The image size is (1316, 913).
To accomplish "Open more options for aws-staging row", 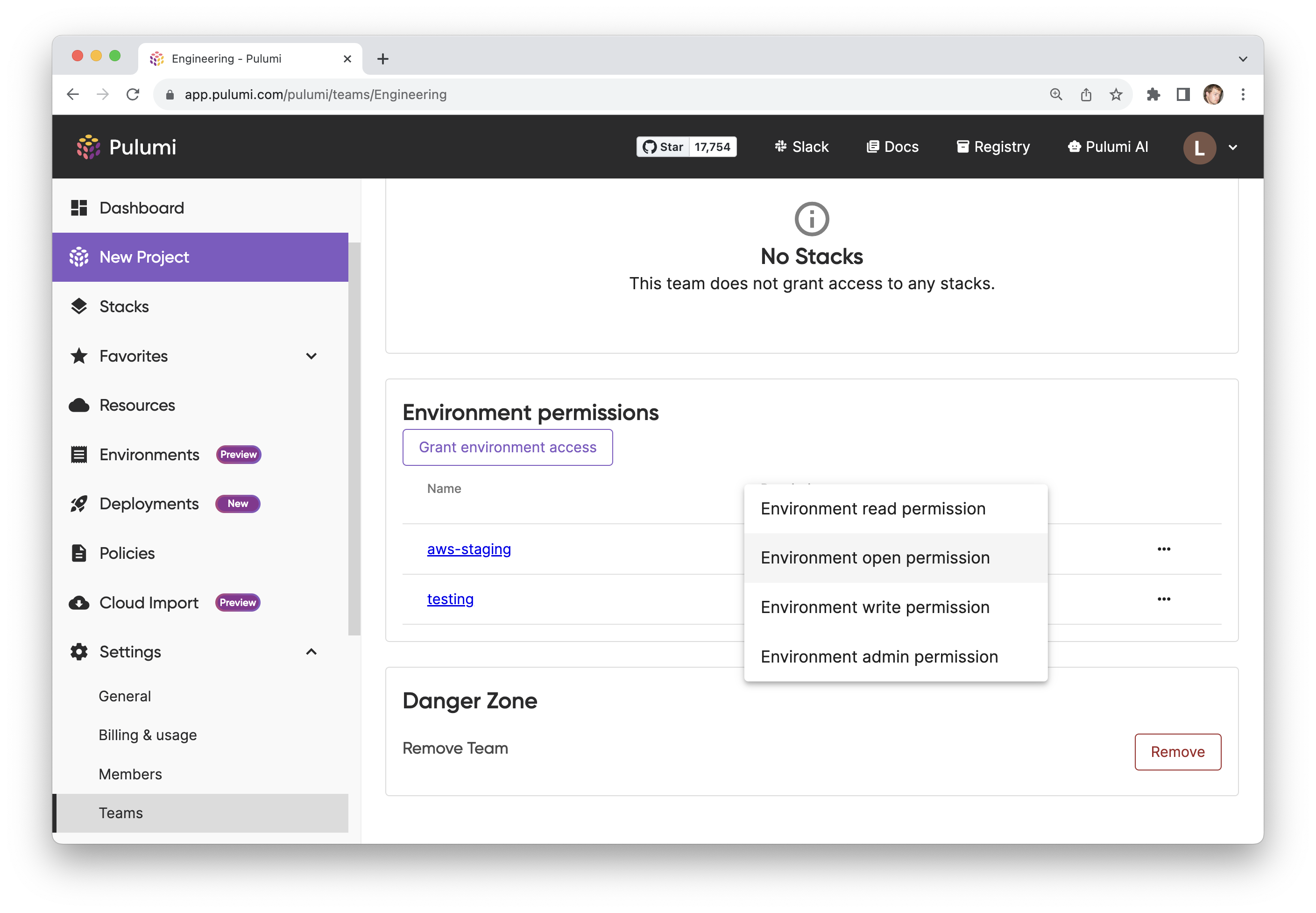I will [x=1164, y=549].
